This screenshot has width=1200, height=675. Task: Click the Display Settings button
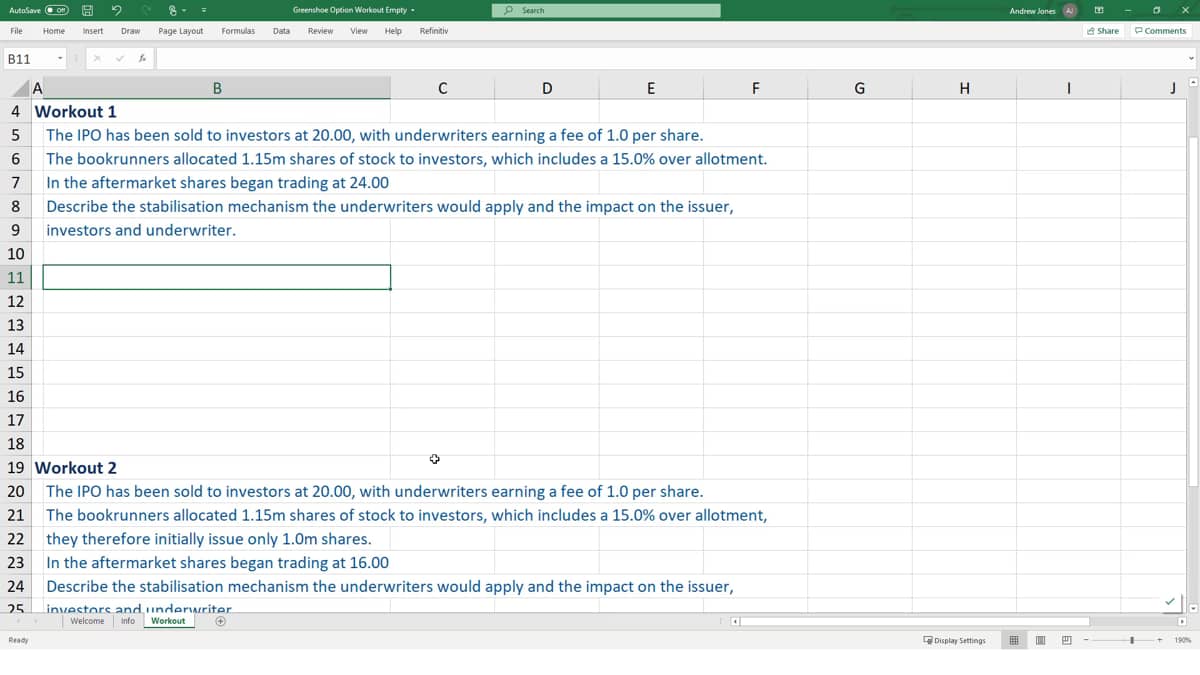pyautogui.click(x=954, y=640)
